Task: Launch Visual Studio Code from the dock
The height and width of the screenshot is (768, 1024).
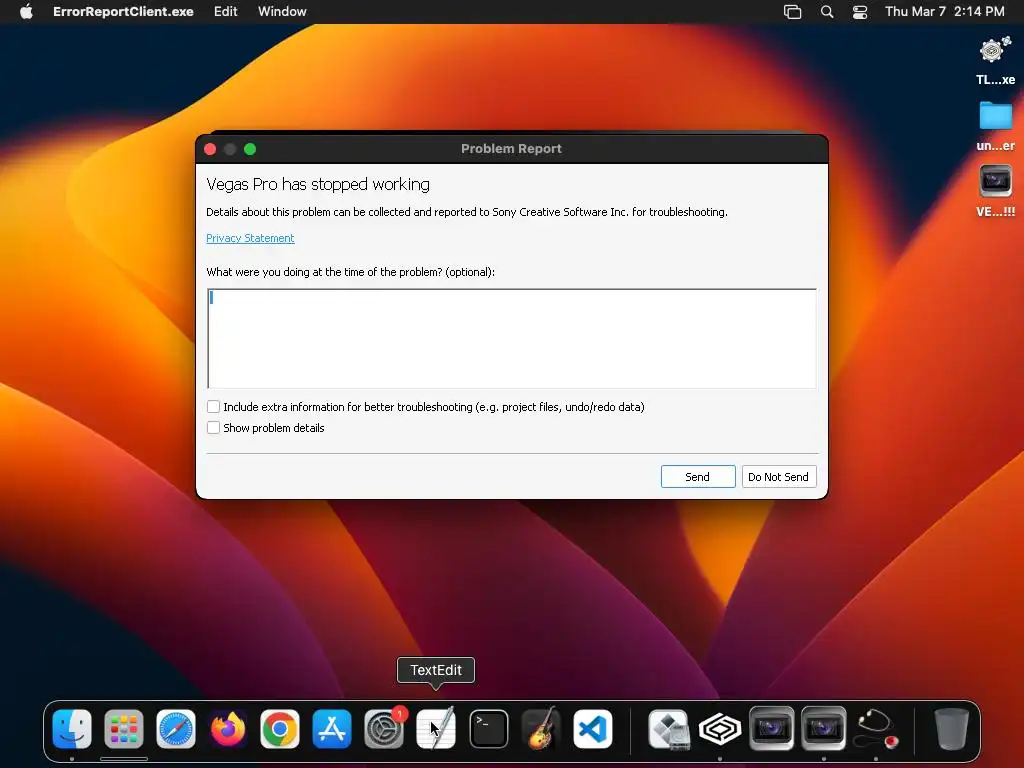Action: [x=593, y=729]
